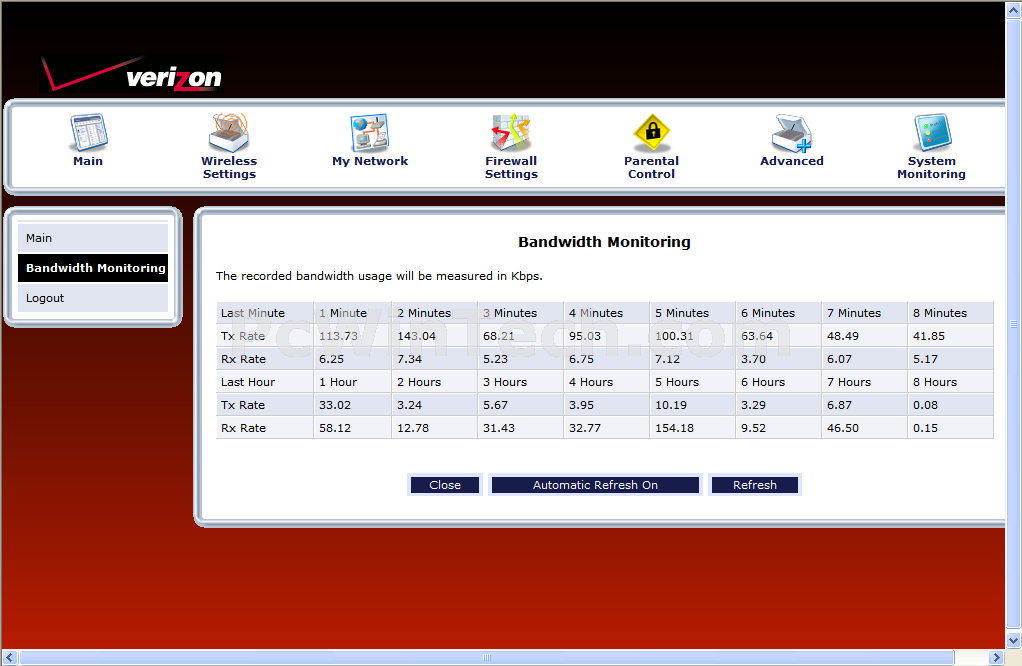Click Logout in the sidebar

(x=92, y=298)
